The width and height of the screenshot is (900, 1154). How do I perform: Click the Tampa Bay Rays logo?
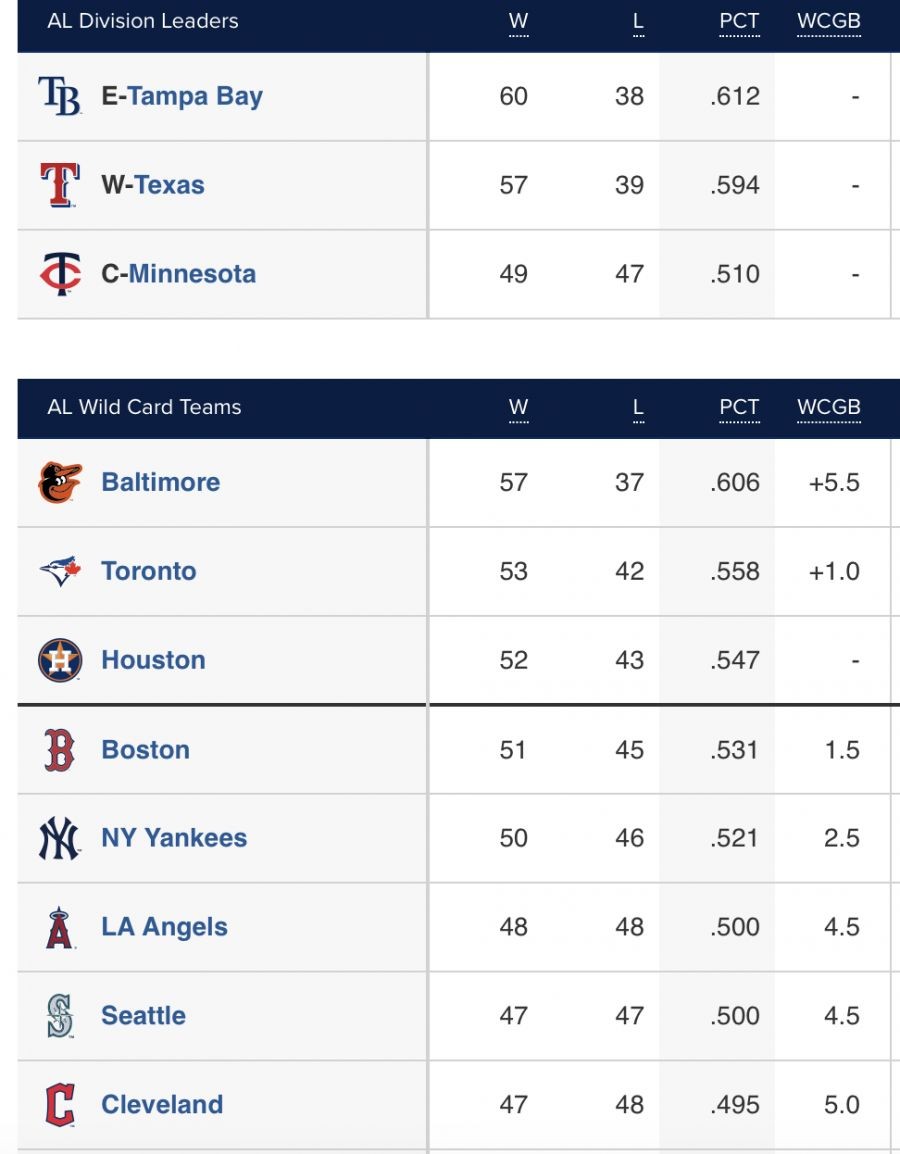pos(60,96)
